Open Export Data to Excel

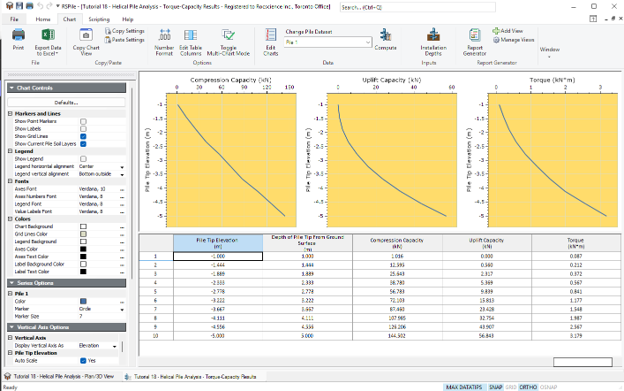48,41
